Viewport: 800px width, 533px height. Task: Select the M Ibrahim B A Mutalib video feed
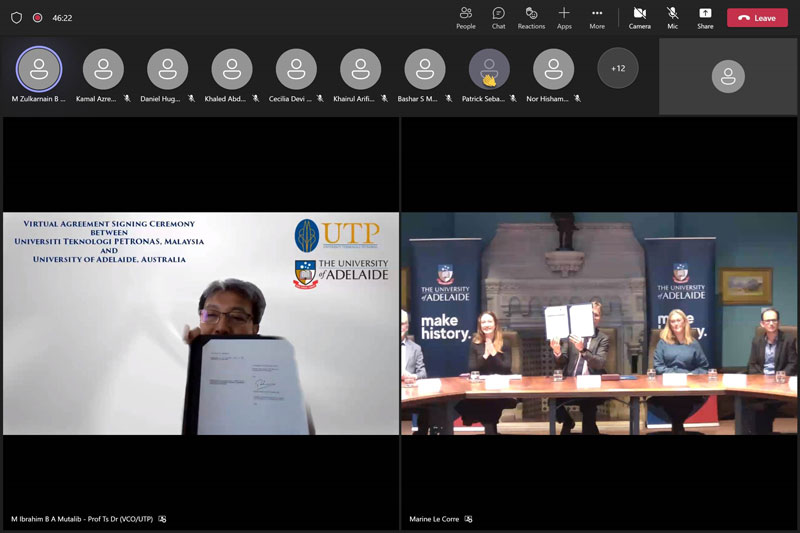201,323
